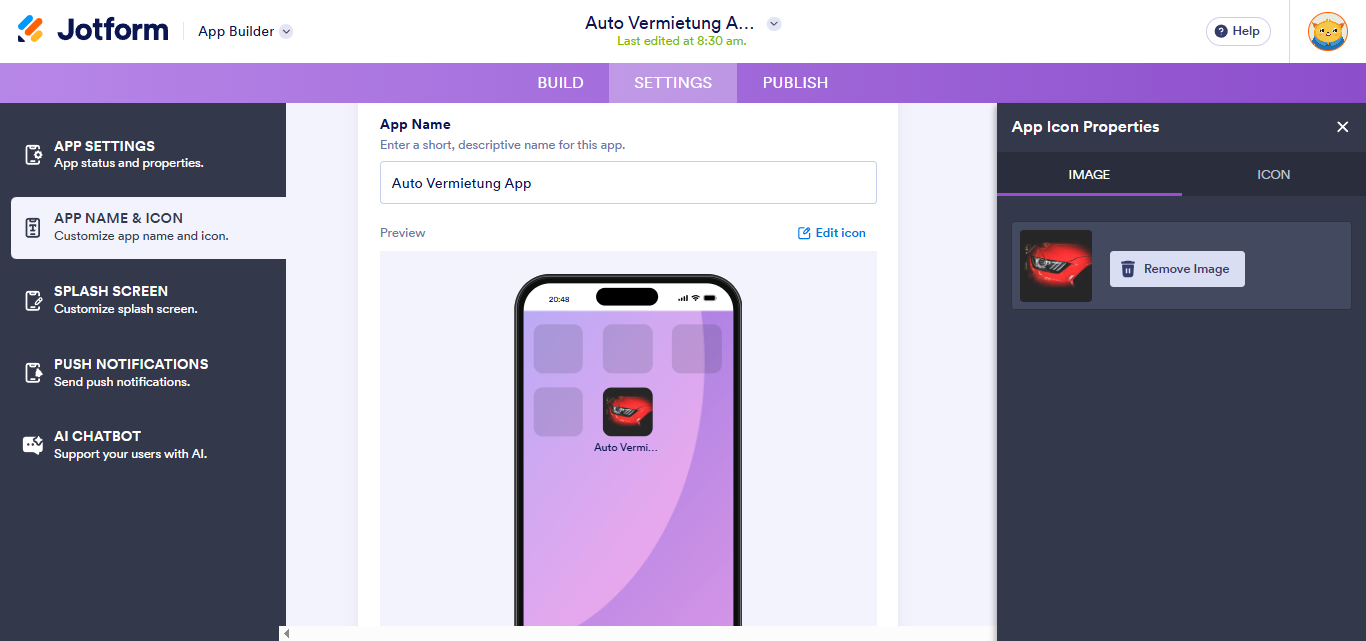Switch to the BUILD tab

click(560, 83)
